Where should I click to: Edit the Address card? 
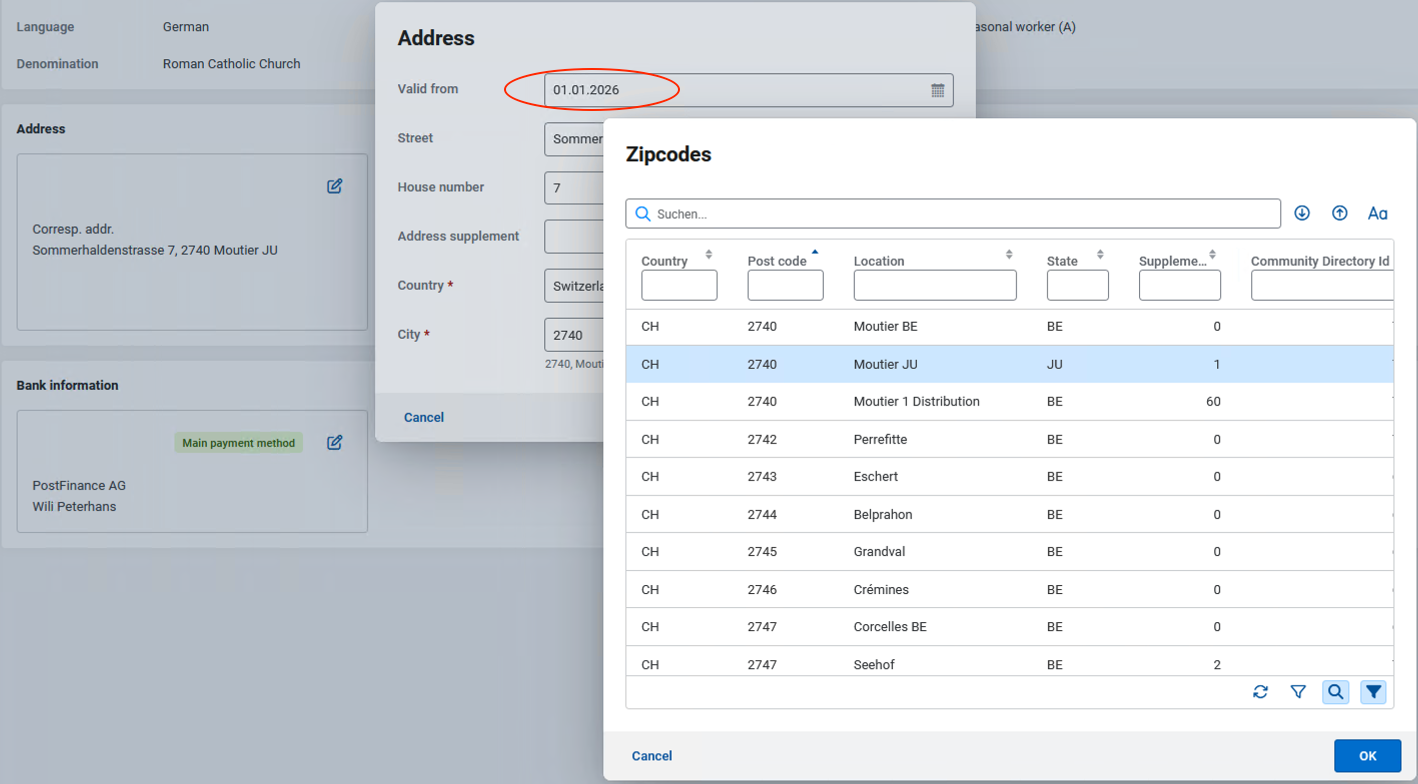[x=334, y=186]
